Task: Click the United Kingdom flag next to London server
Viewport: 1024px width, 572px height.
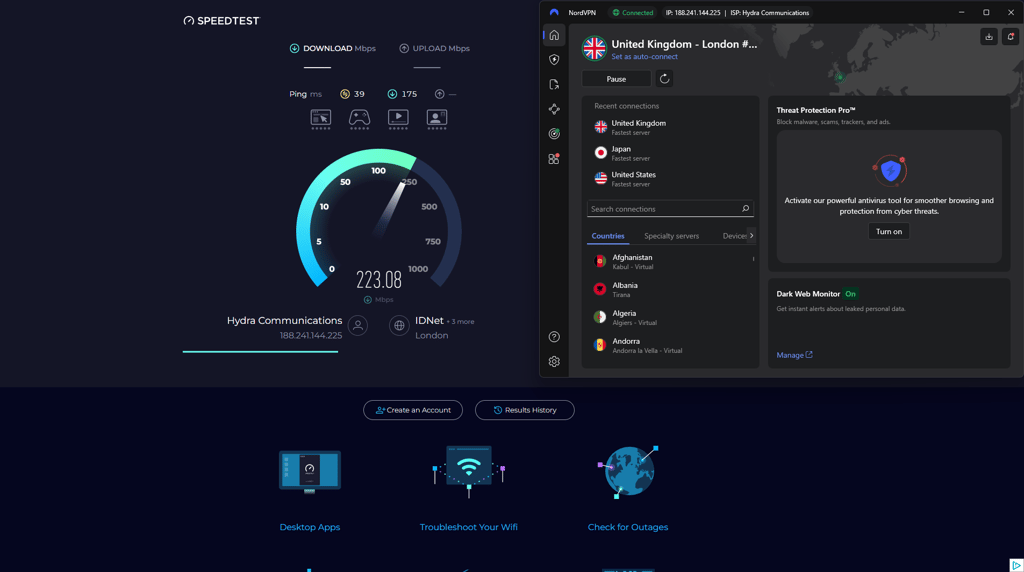Action: coord(594,48)
